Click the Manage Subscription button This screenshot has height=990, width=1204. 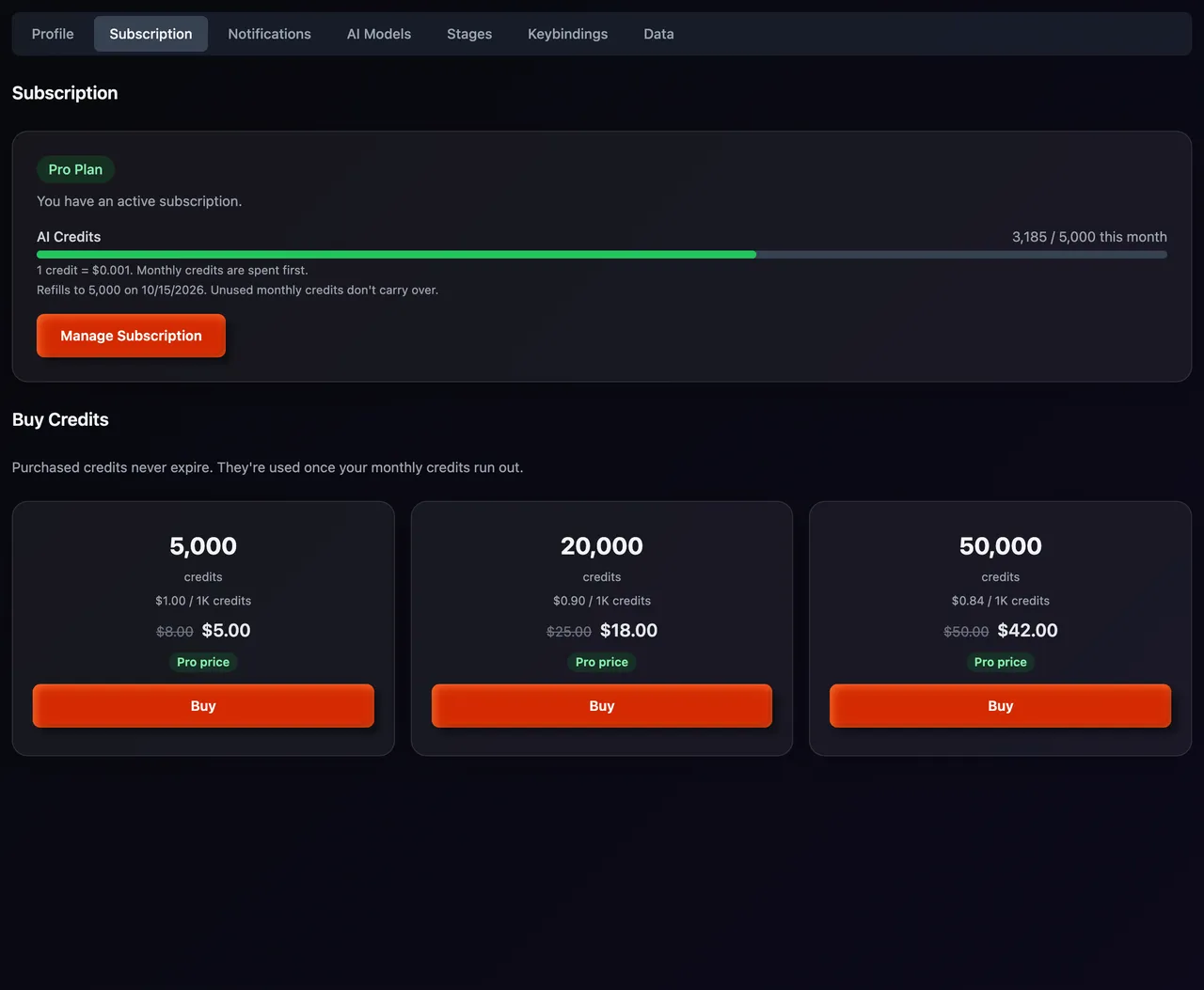pyautogui.click(x=131, y=336)
